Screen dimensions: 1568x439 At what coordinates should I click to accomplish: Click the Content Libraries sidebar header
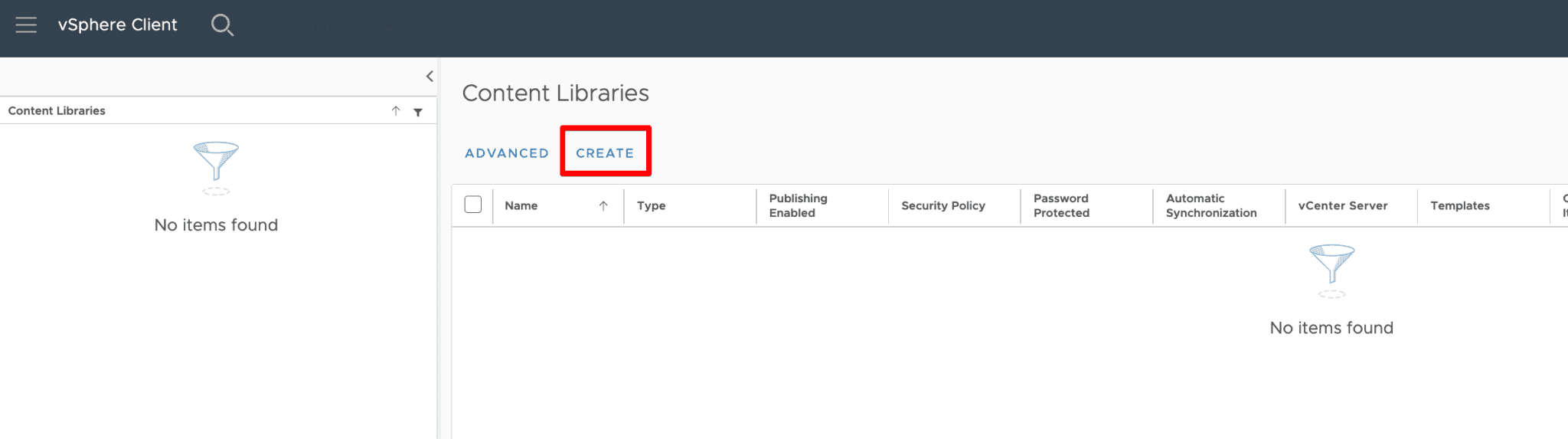click(57, 111)
